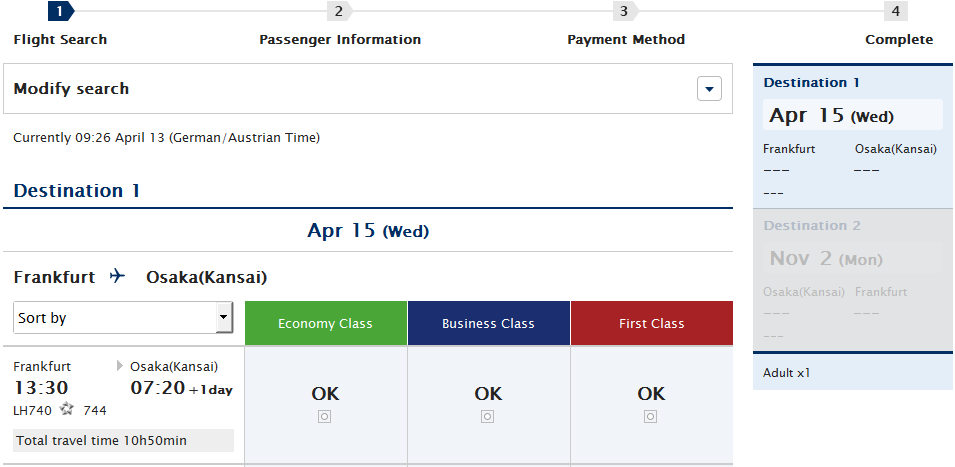Click the small arrow before Osaka(Kansai) arrival
This screenshot has width=955, height=467.
coord(121,366)
